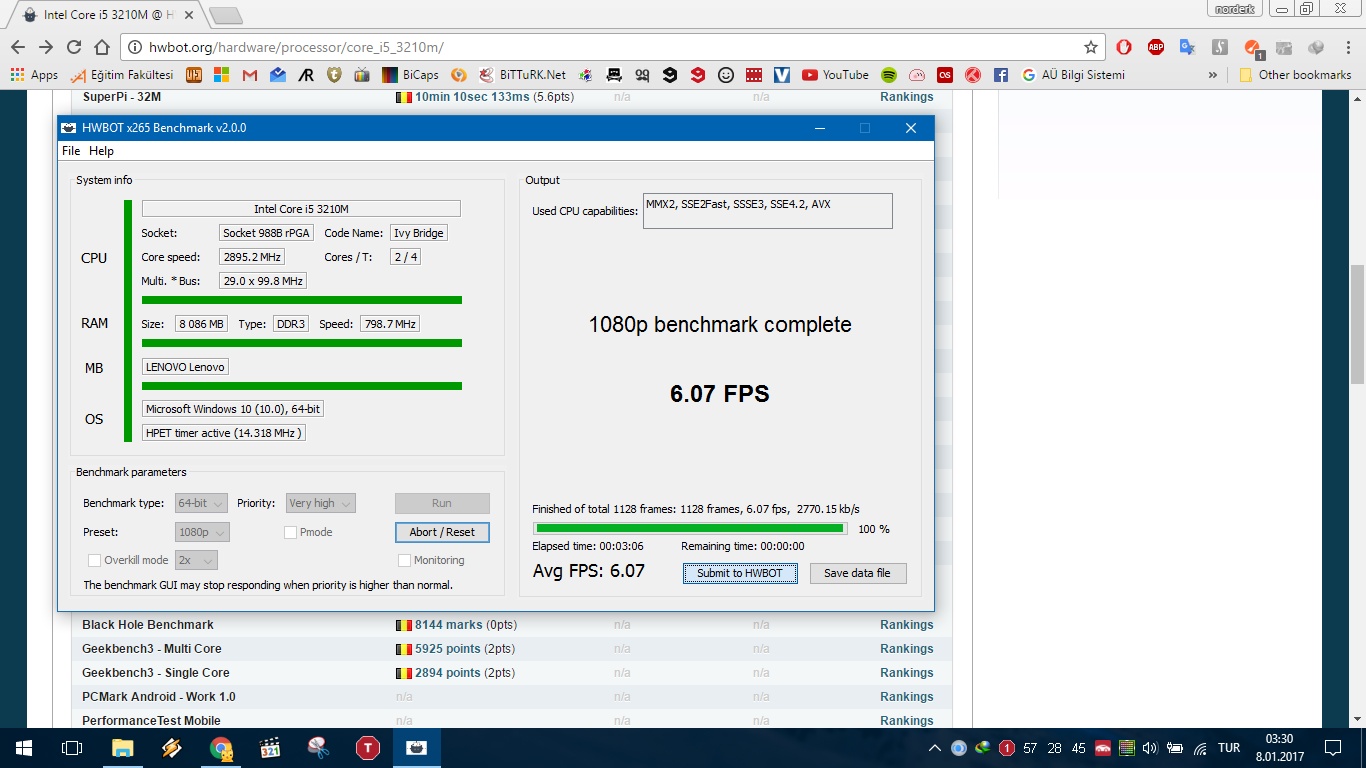Open 2894 points Geekbench3 Single Core link
1366x768 pixels.
click(x=447, y=673)
